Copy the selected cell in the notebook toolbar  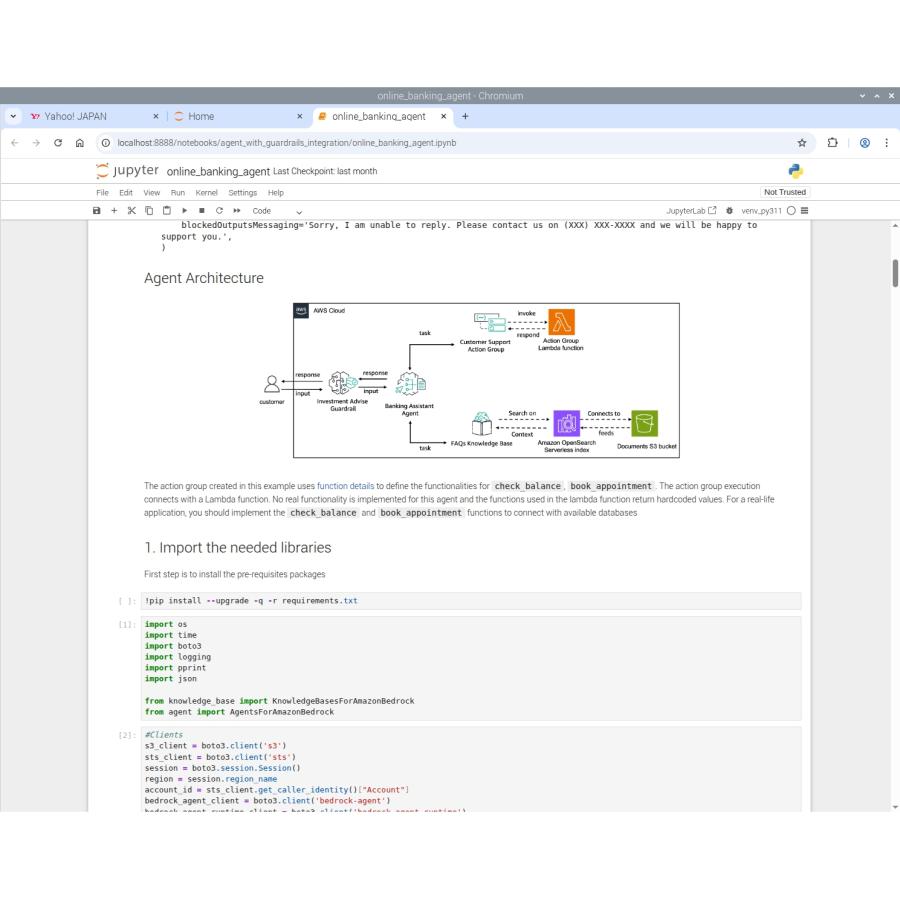[x=148, y=211]
